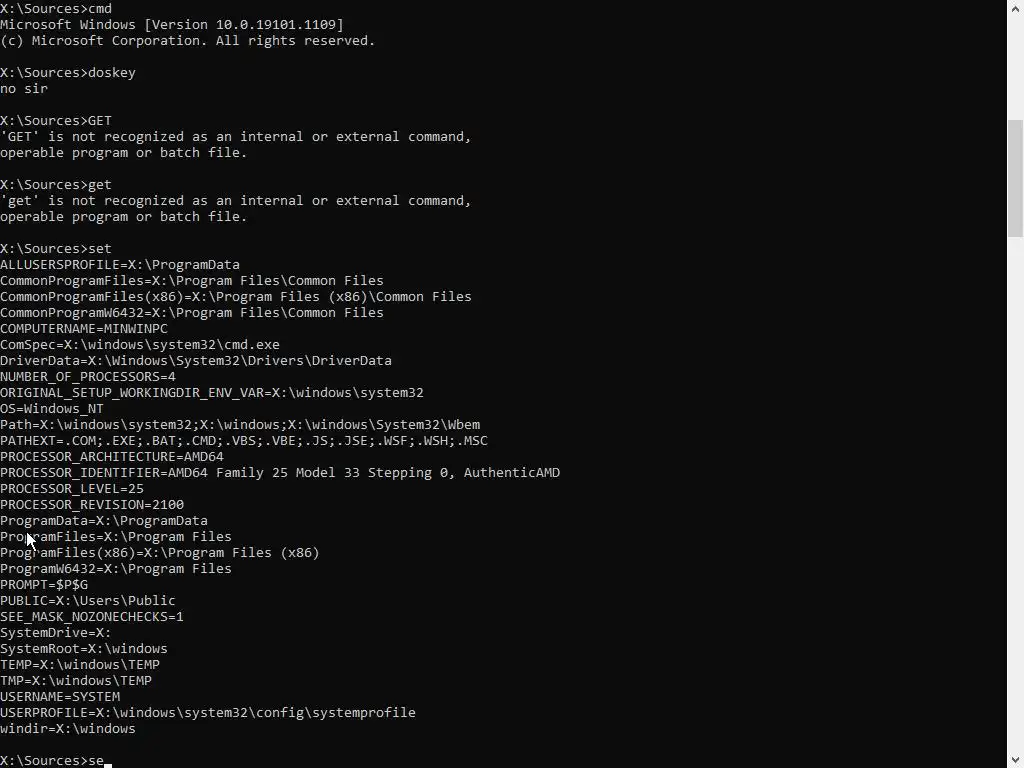This screenshot has width=1024, height=768.
Task: Click the SystemDrive=X: line
Action: pyautogui.click(x=56, y=633)
